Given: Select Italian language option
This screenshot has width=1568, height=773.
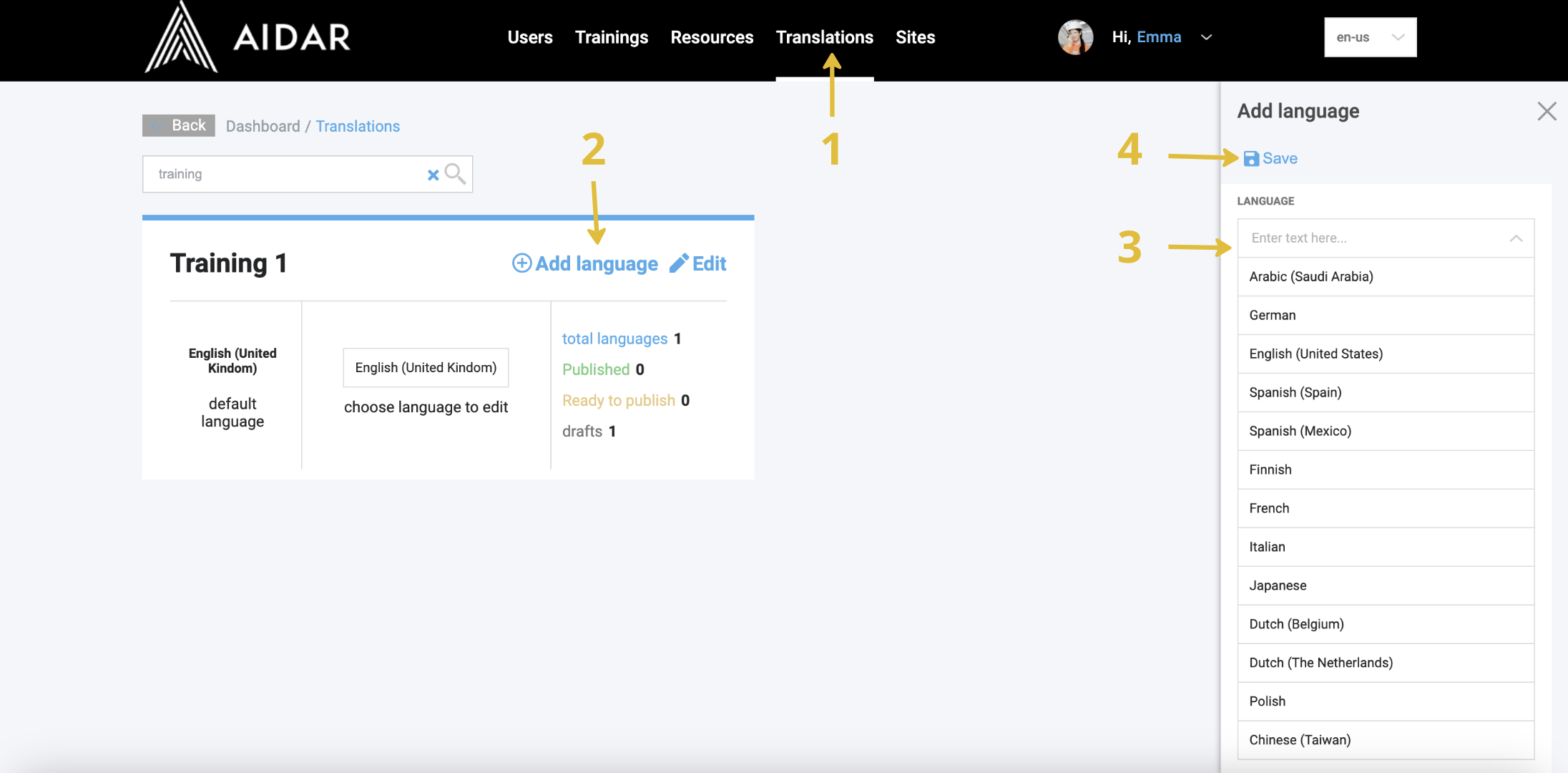Looking at the screenshot, I should pyautogui.click(x=1386, y=548).
